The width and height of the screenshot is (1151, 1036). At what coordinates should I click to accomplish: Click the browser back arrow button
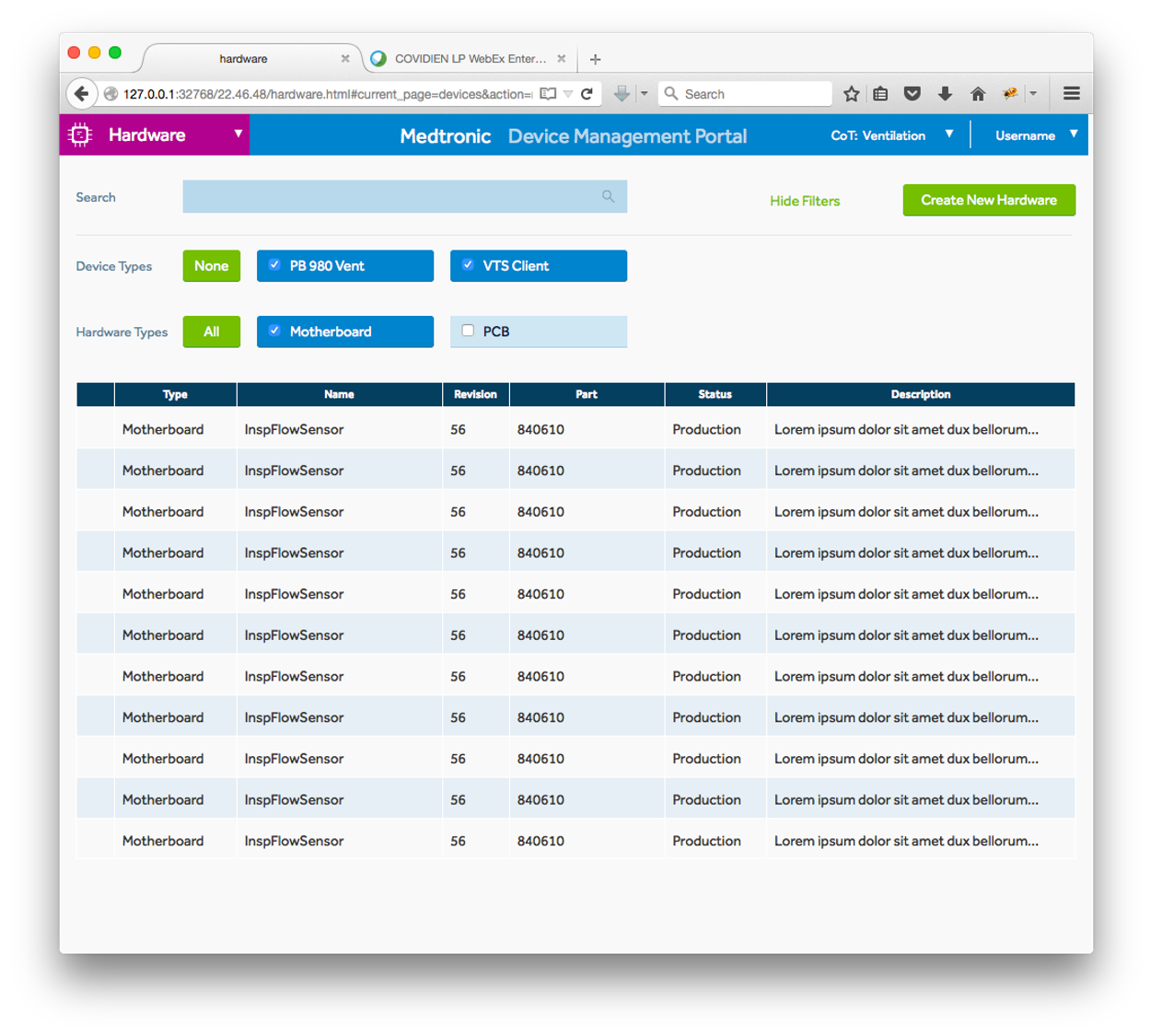[82, 93]
